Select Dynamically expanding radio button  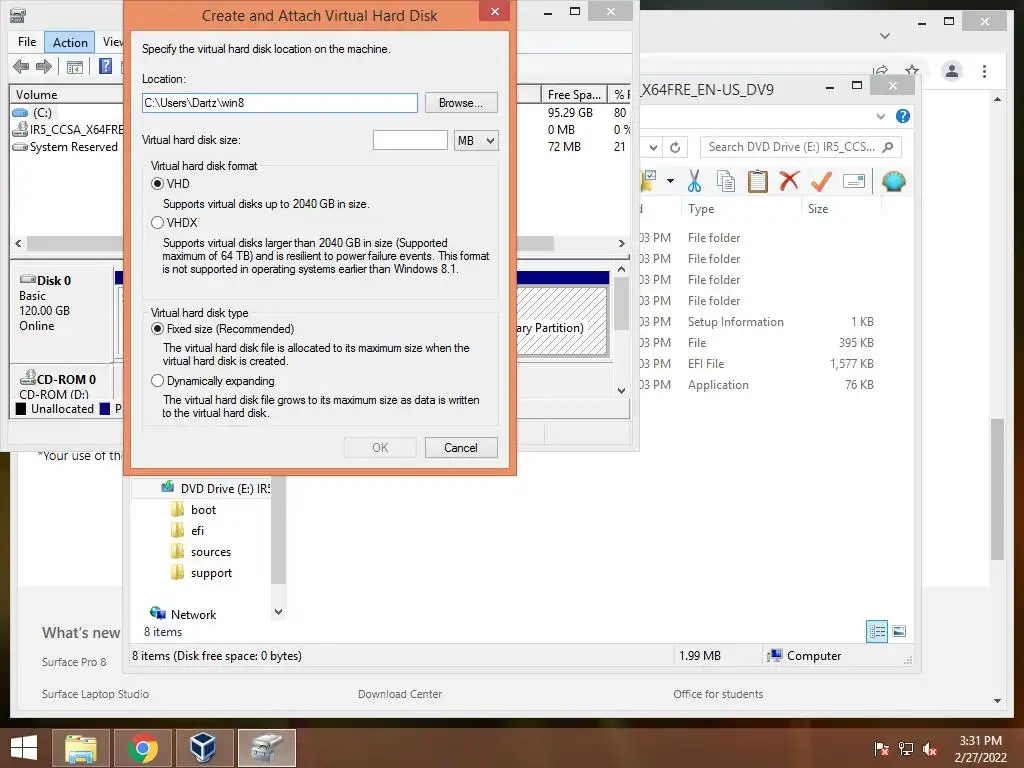point(157,381)
